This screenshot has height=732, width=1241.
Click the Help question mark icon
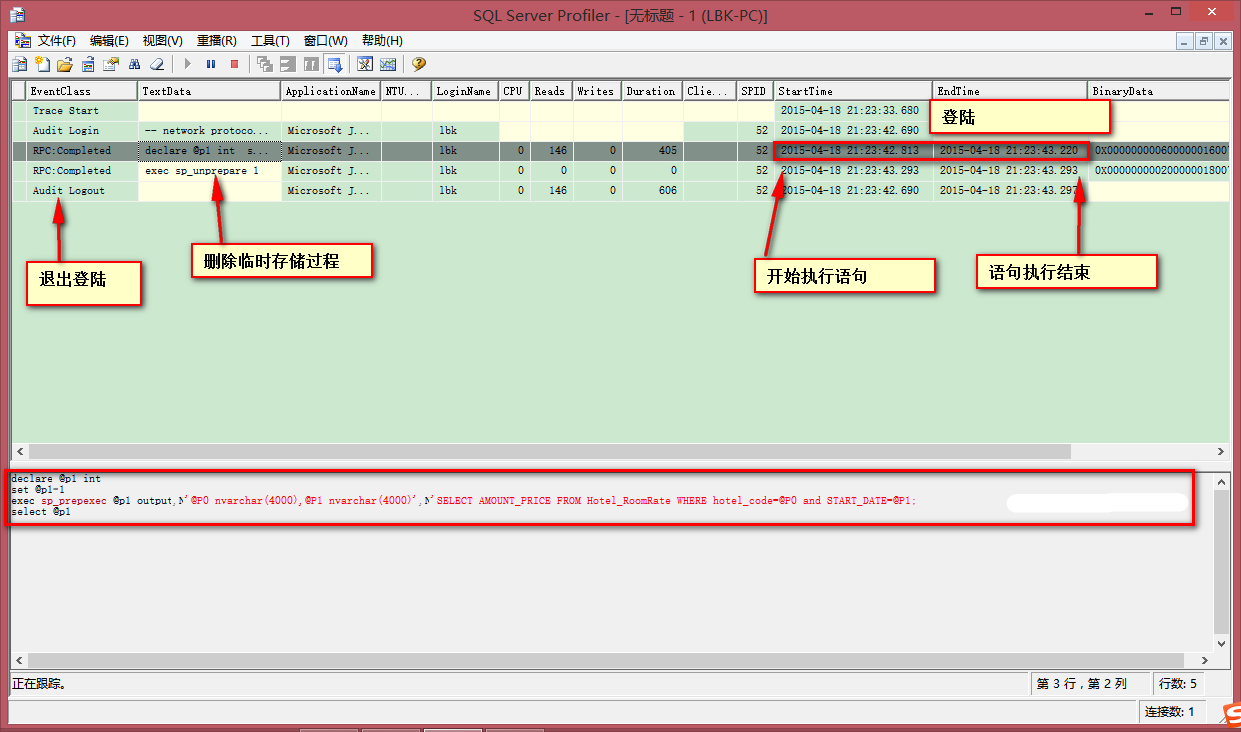point(418,65)
